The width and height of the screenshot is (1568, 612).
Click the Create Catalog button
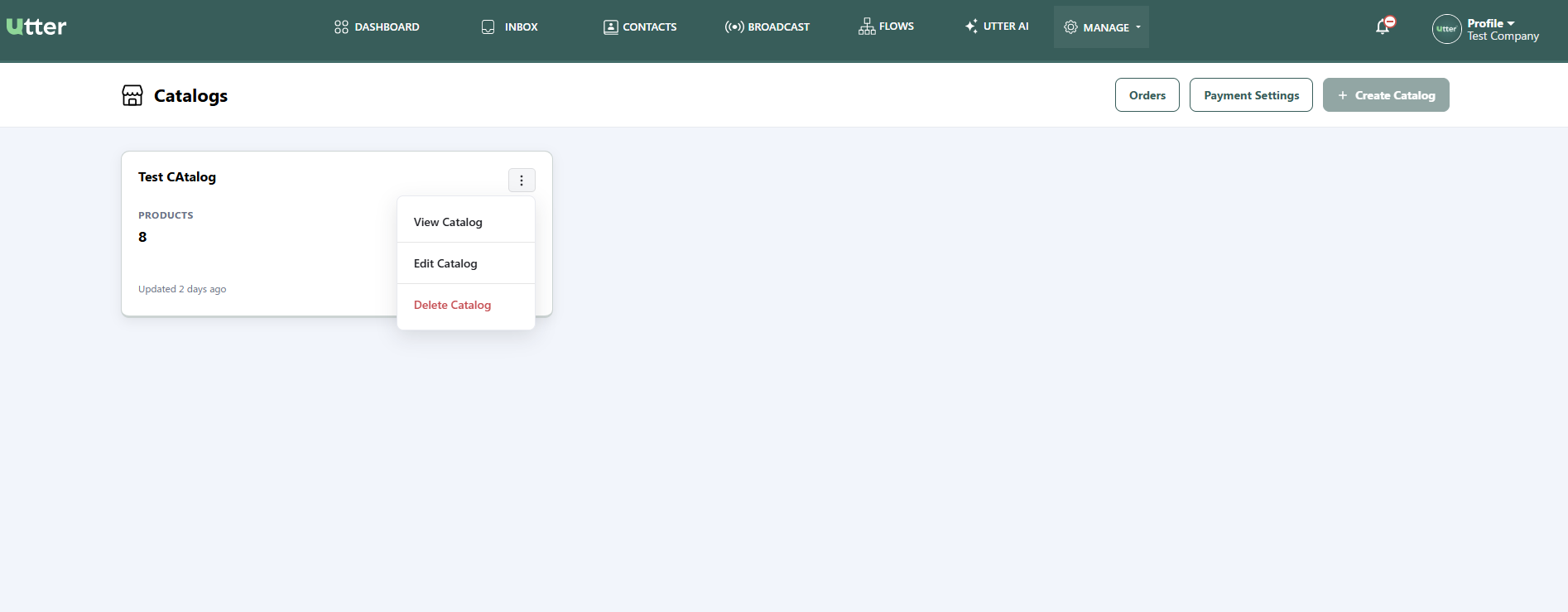pyautogui.click(x=1386, y=95)
